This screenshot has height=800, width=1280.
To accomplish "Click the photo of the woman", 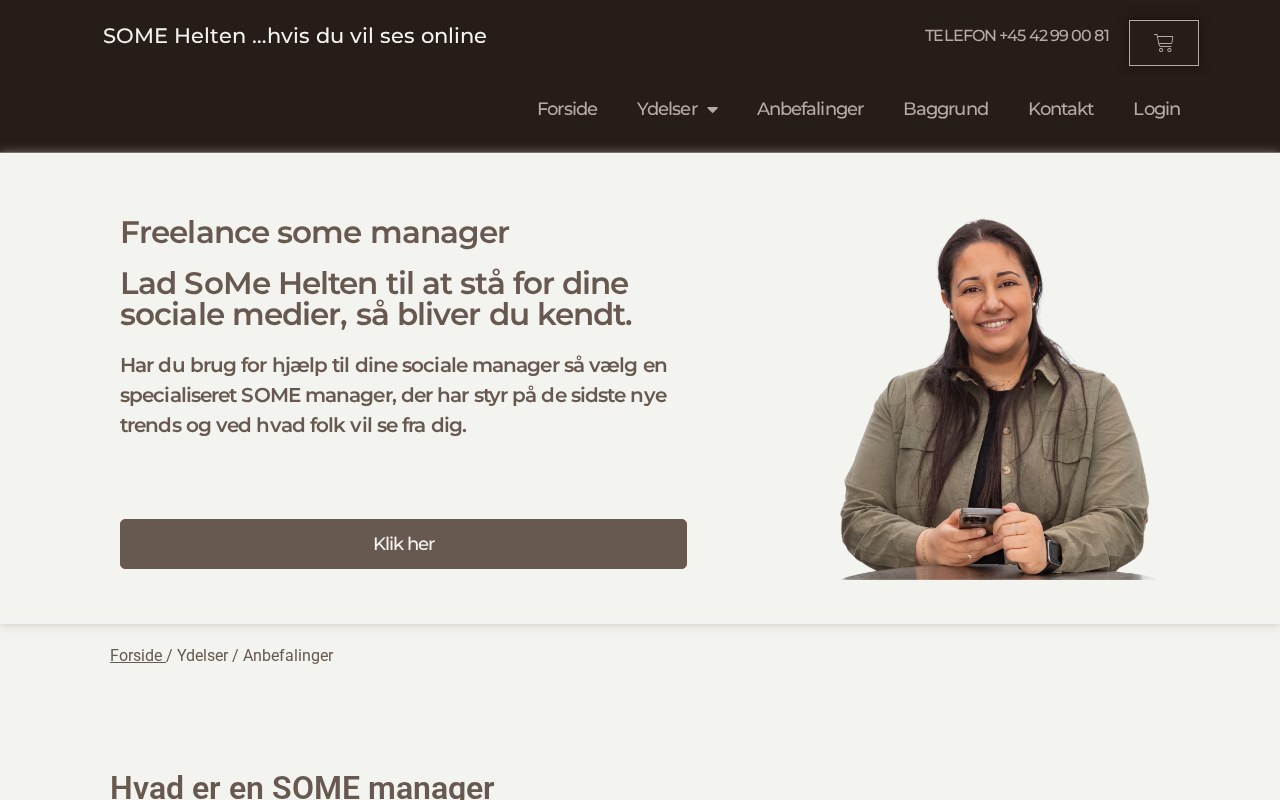I will (x=997, y=398).
